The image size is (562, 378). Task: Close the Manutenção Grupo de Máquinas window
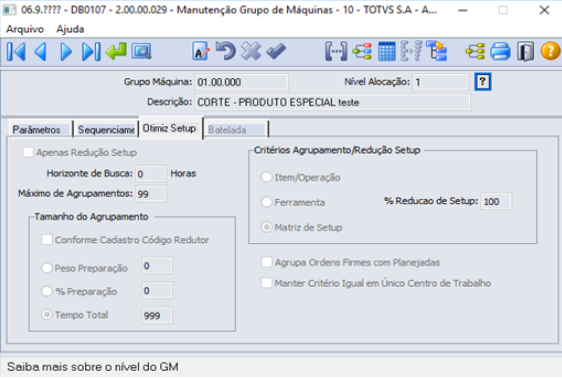tap(544, 10)
